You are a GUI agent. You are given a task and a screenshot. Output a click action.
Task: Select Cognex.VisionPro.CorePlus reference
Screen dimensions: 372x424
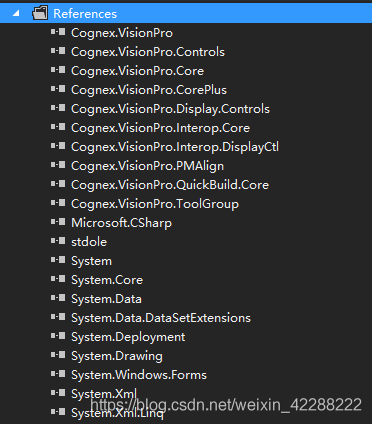(149, 90)
